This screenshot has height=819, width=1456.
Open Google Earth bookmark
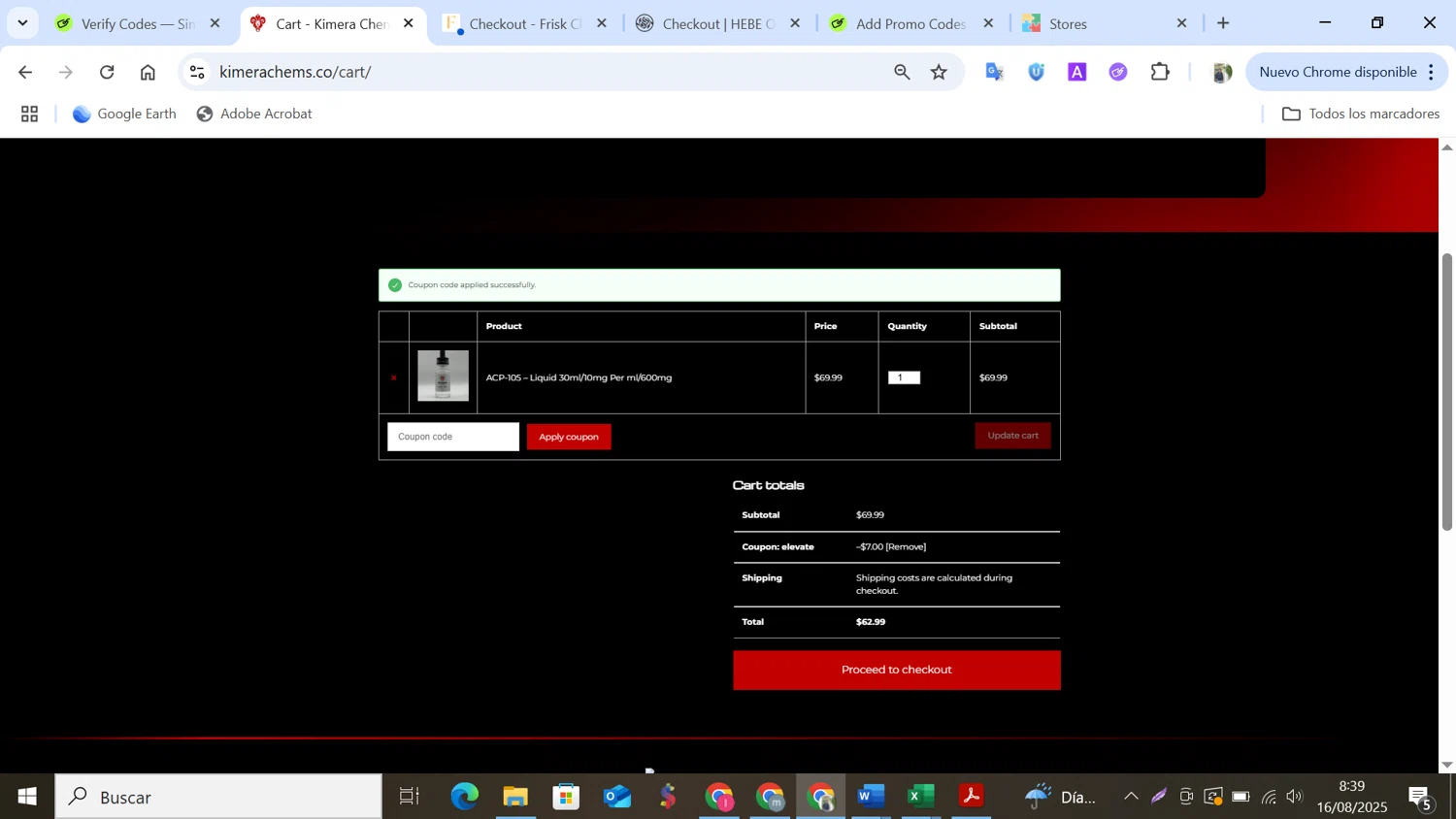124,114
